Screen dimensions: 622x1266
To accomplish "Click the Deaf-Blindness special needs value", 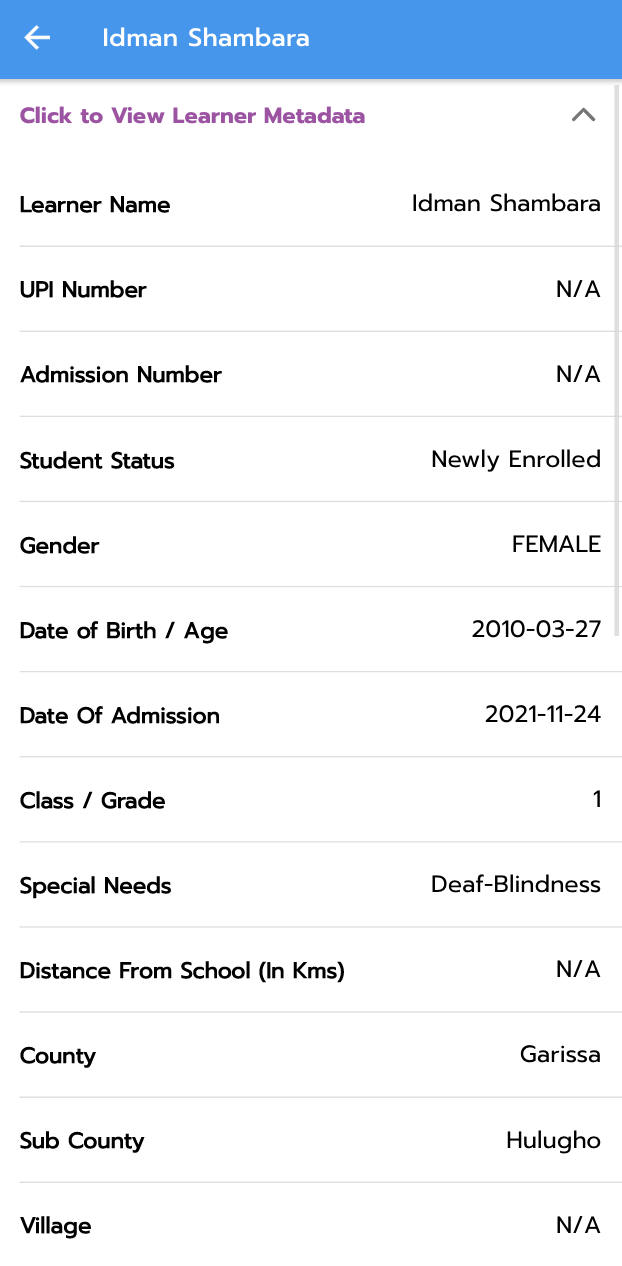I will click(x=515, y=884).
